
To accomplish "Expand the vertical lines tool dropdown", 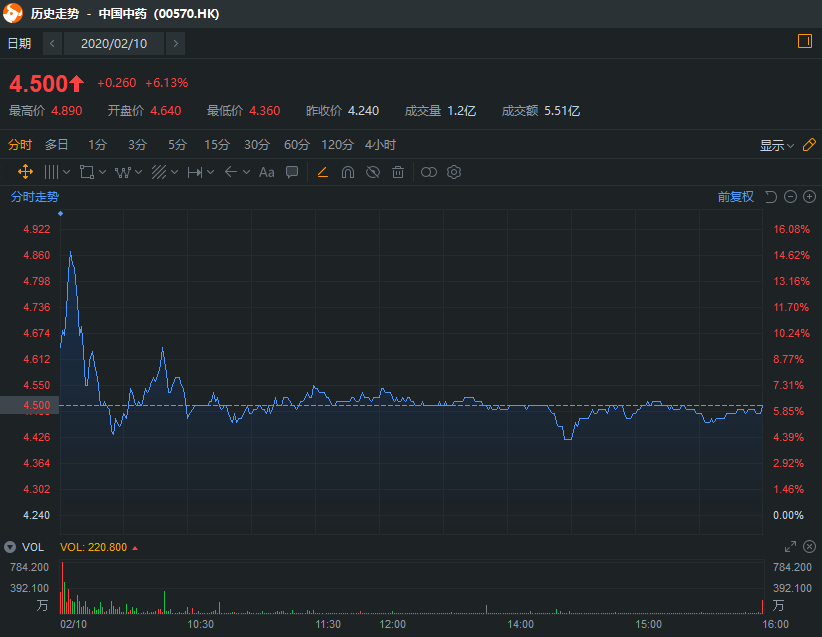I will (x=69, y=172).
